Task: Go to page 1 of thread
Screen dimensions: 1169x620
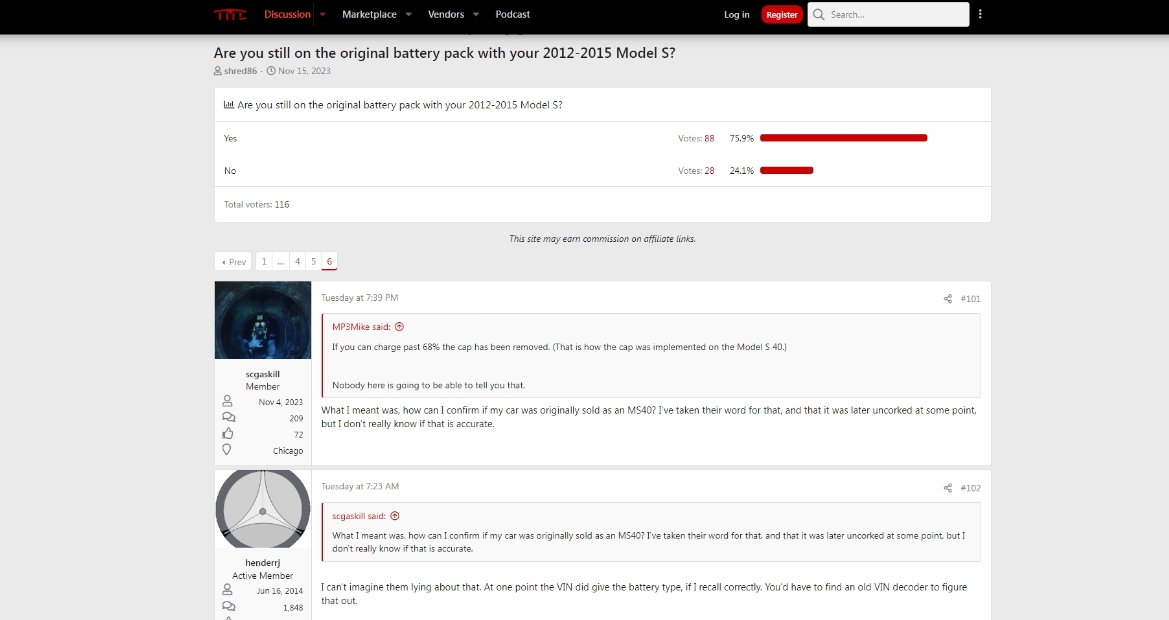Action: pos(264,262)
